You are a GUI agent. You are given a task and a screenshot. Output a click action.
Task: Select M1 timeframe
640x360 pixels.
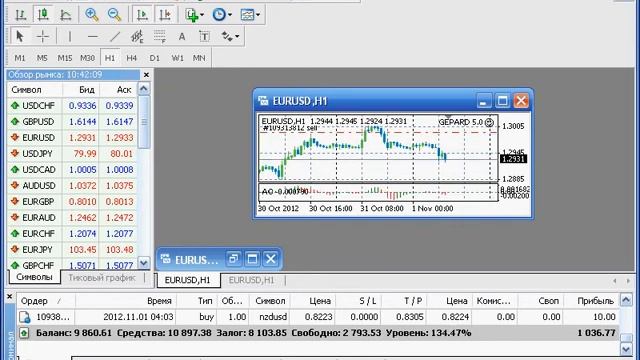point(20,58)
